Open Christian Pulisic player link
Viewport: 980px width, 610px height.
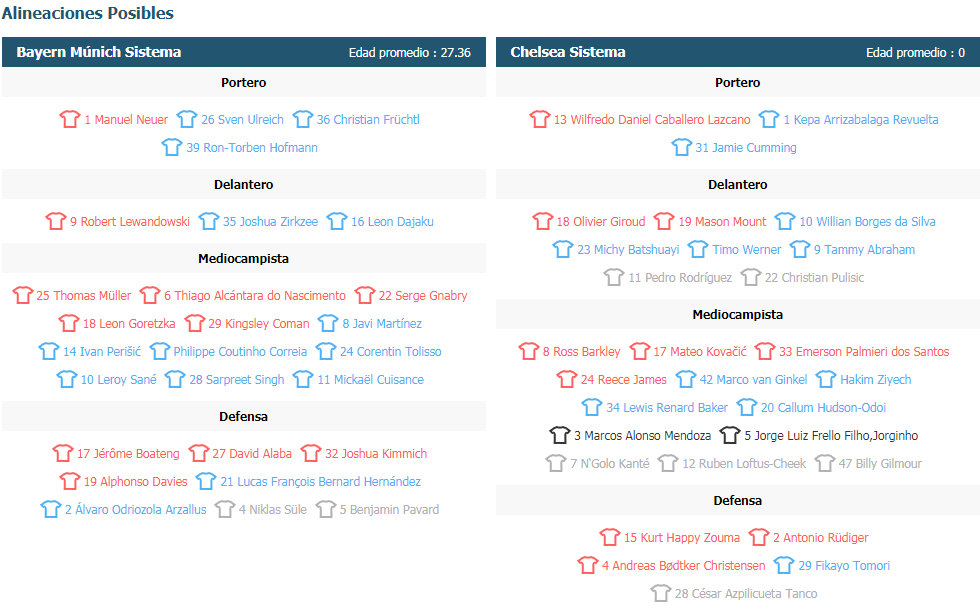coord(814,278)
